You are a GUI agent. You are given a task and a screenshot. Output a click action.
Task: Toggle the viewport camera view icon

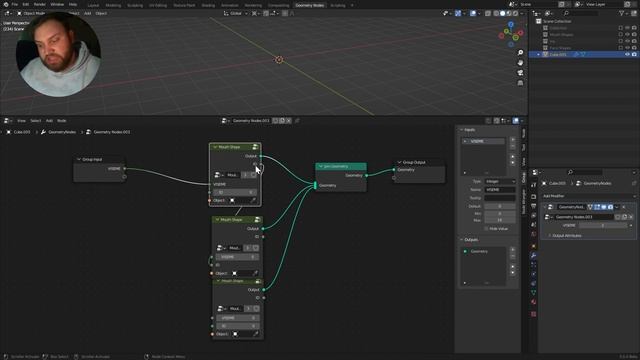click(520, 73)
